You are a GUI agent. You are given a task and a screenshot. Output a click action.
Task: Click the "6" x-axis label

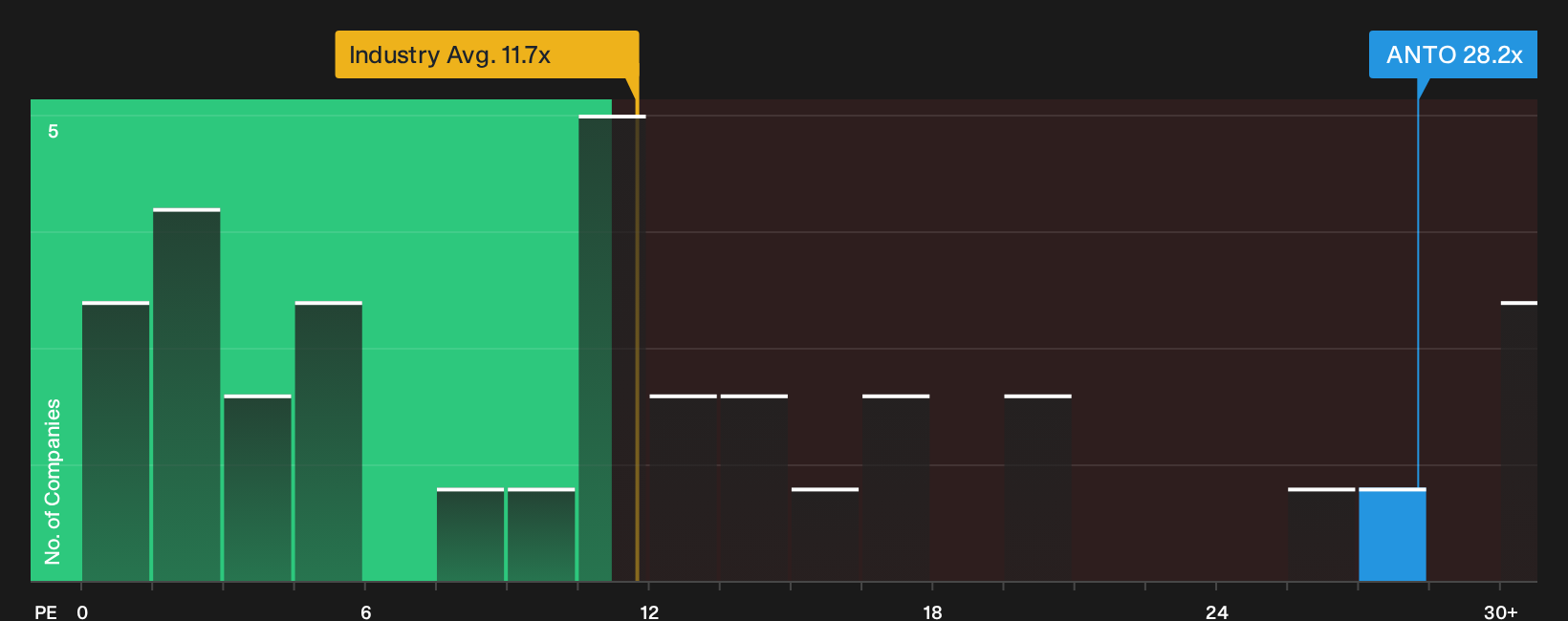[x=366, y=612]
